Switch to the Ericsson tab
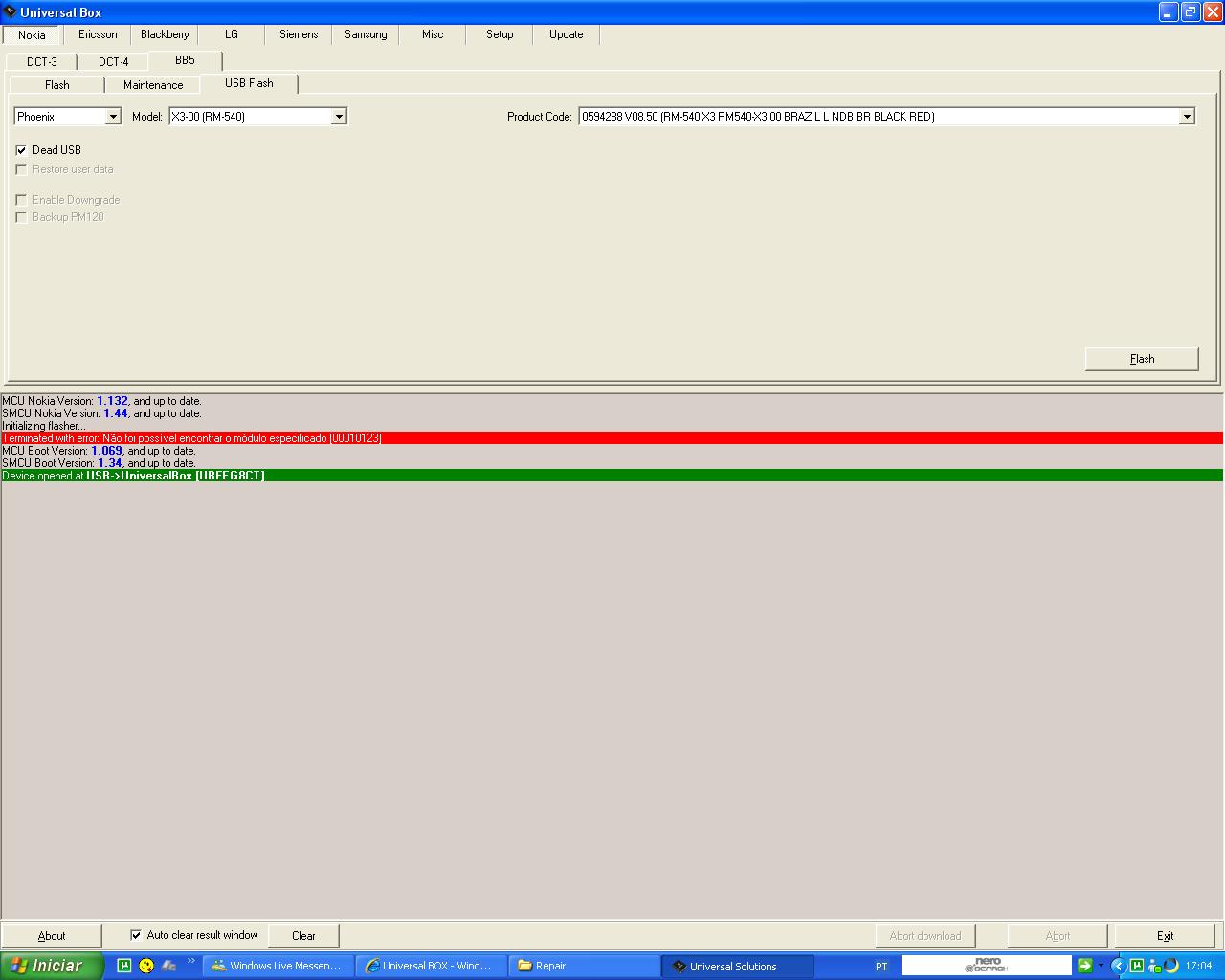 click(x=98, y=34)
